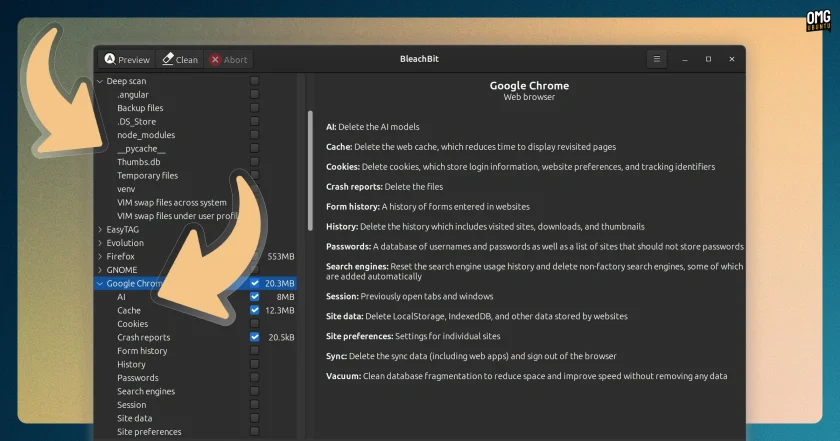Image resolution: width=840 pixels, height=441 pixels.
Task: Expand the GNOME group
Action: coord(100,270)
